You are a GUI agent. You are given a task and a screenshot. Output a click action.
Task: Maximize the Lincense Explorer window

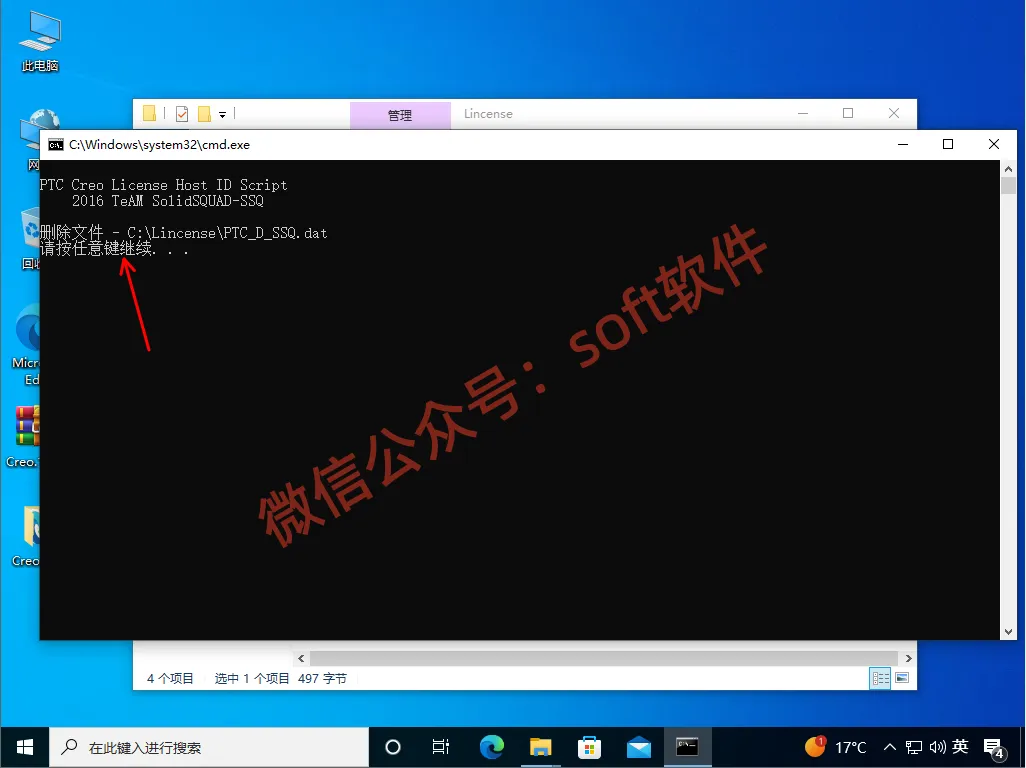click(x=848, y=113)
